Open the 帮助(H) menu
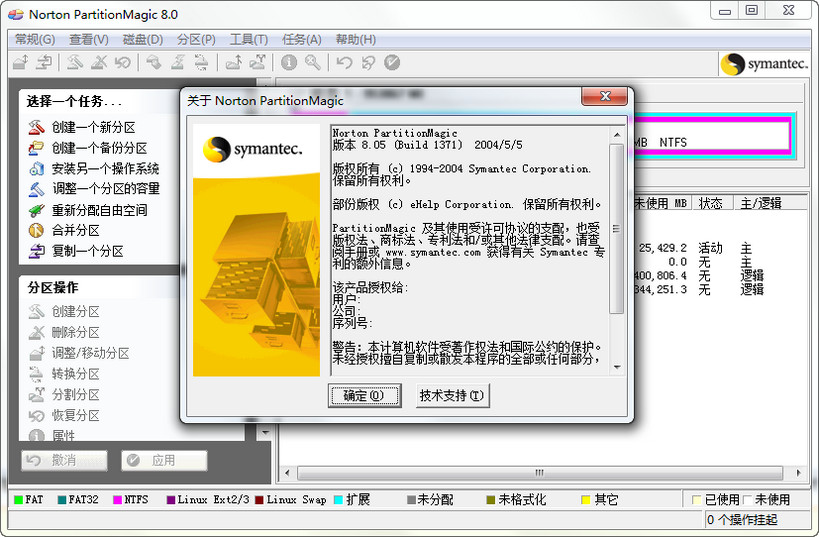The width and height of the screenshot is (819, 537). [x=355, y=39]
